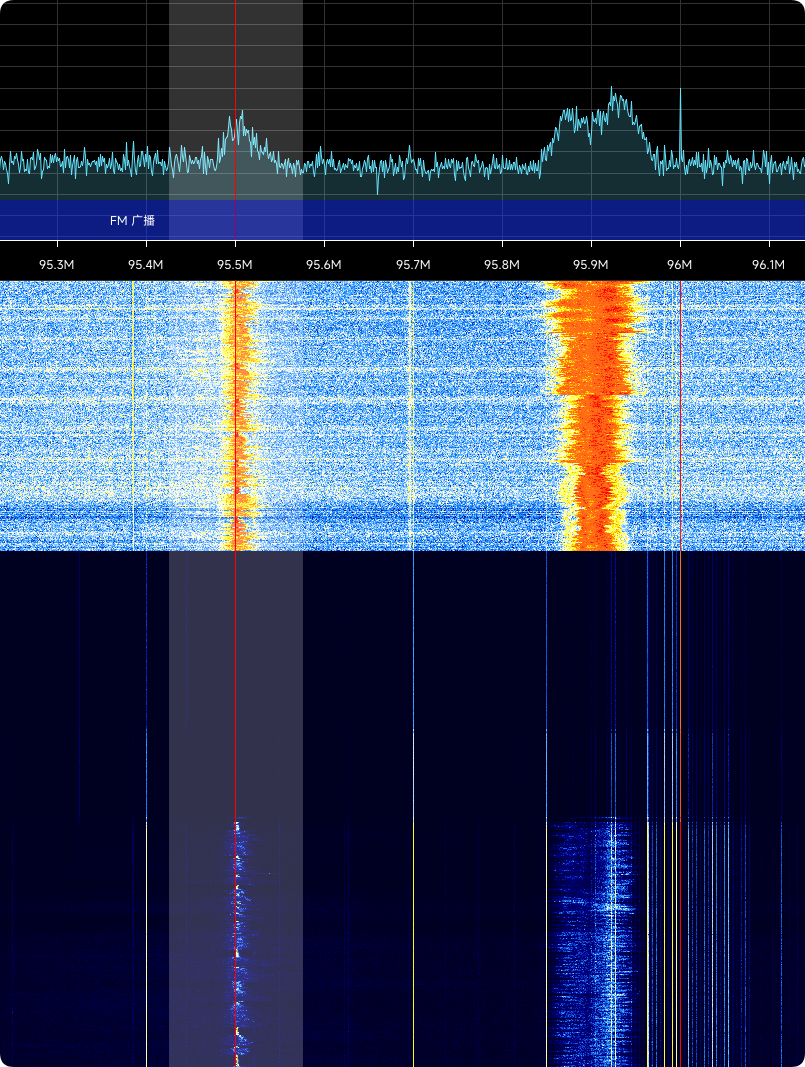805x1067 pixels.
Task: Select the 95.4M frequency tick label
Action: point(146,265)
